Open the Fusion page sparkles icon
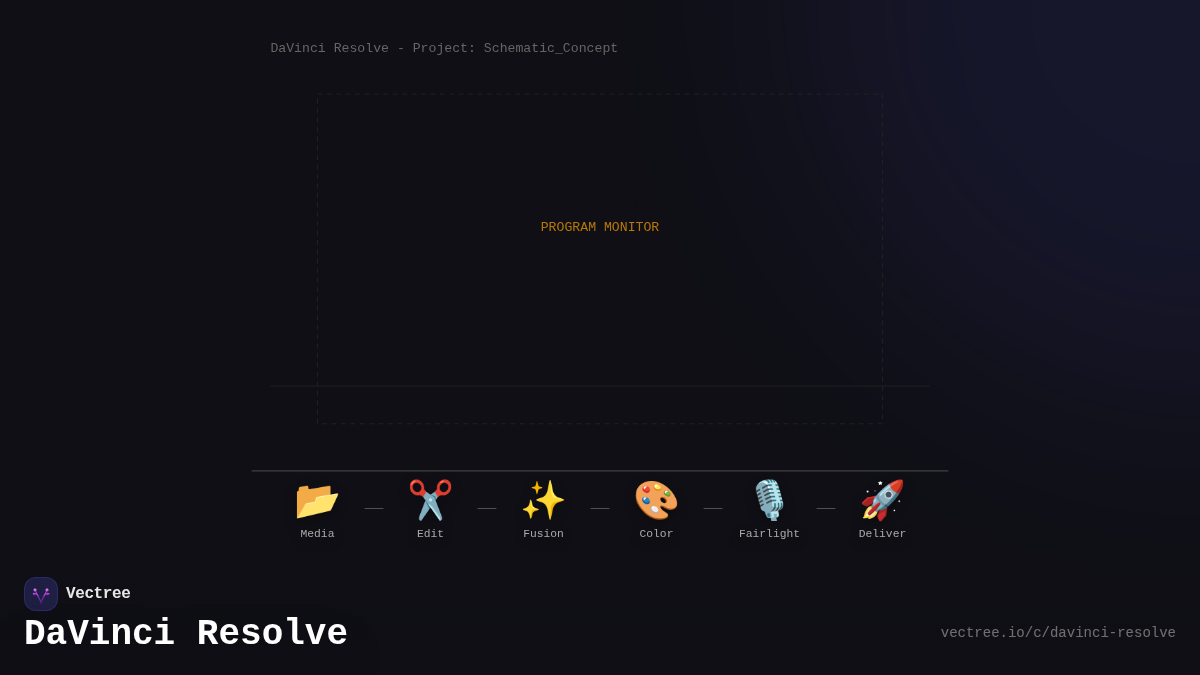This screenshot has height=675, width=1200. 543,499
